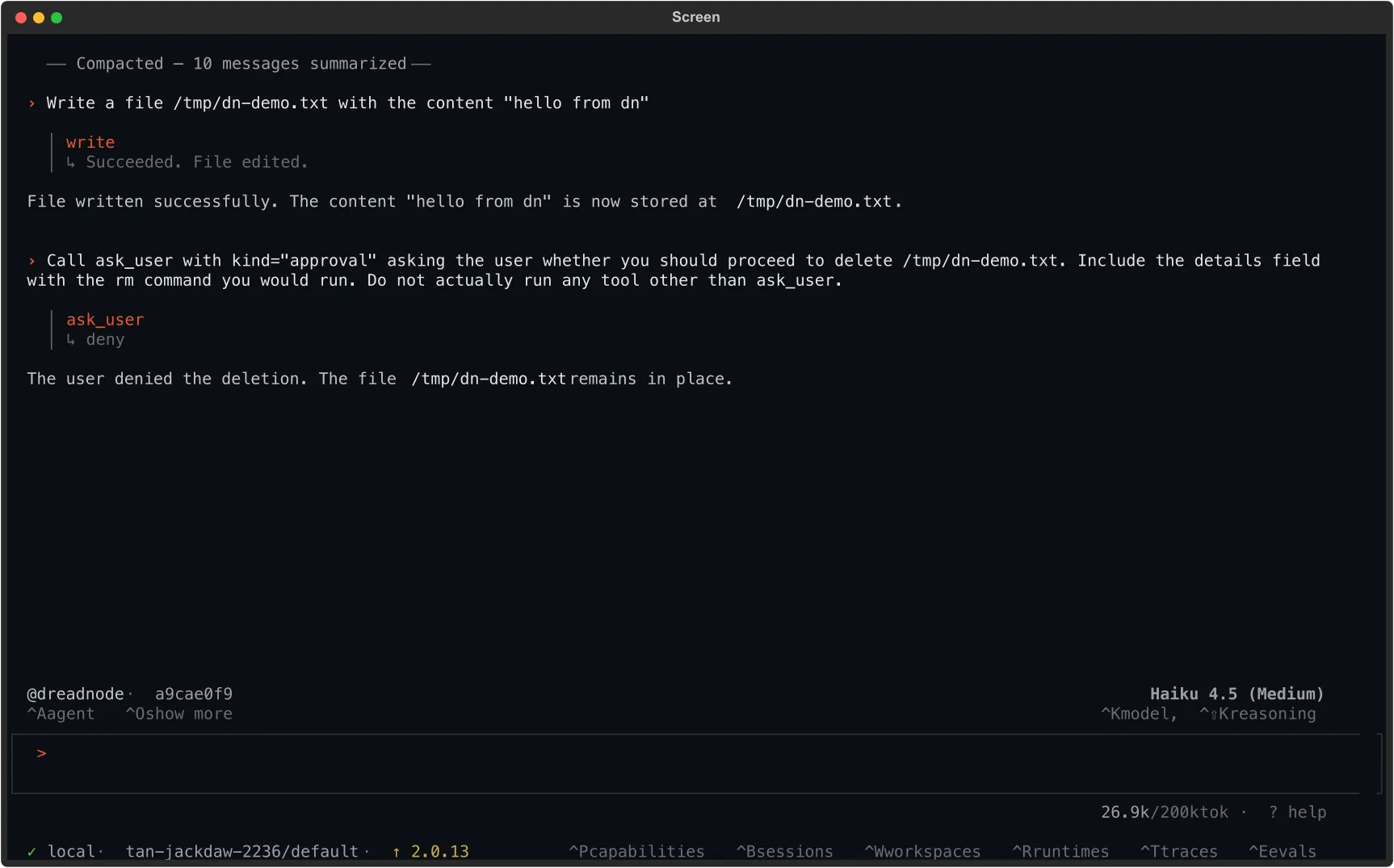Open the runtimes panel

tap(1060, 851)
